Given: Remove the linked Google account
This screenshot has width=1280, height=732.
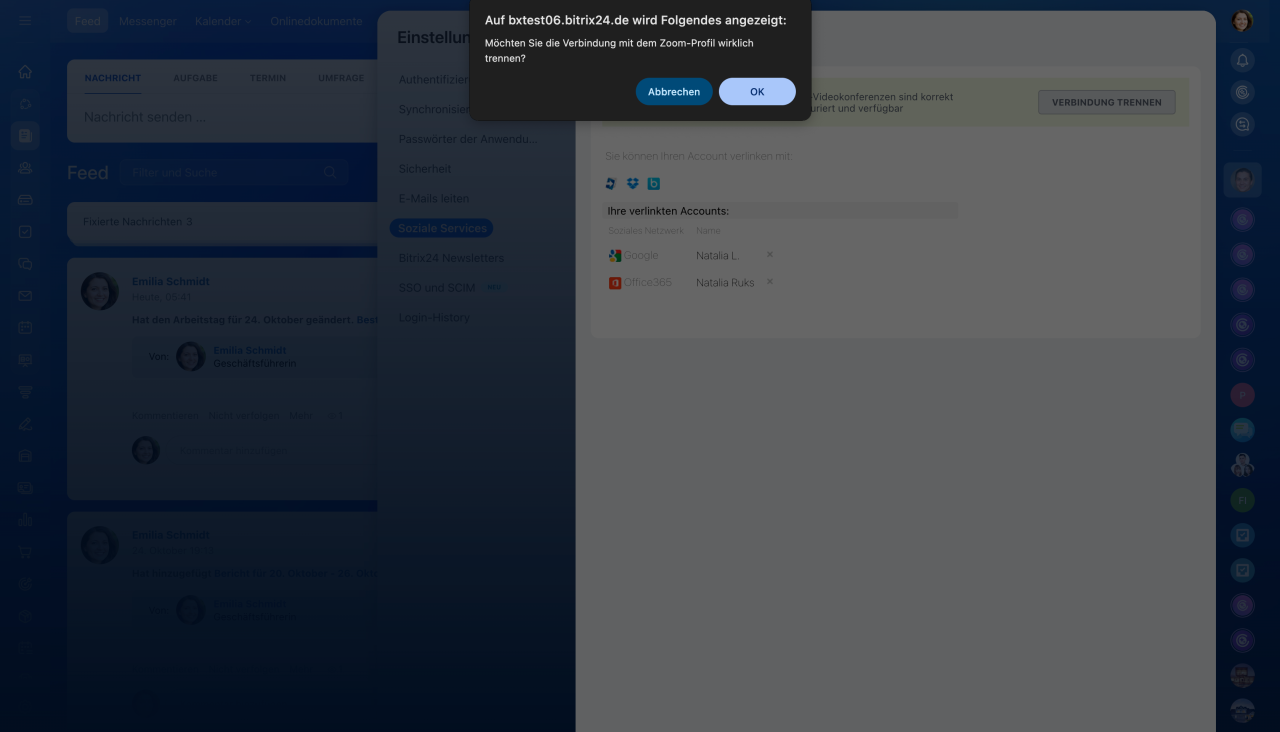Looking at the screenshot, I should 769,255.
